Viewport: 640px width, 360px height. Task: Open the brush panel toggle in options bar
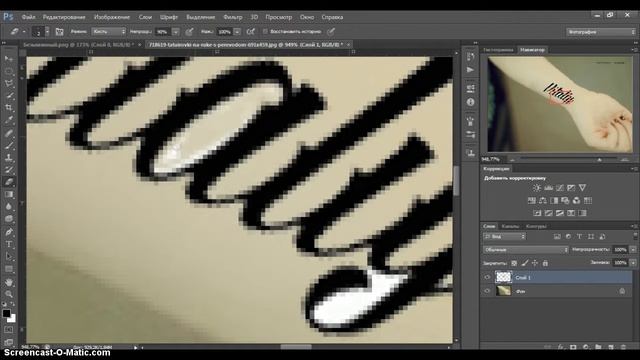59,31
